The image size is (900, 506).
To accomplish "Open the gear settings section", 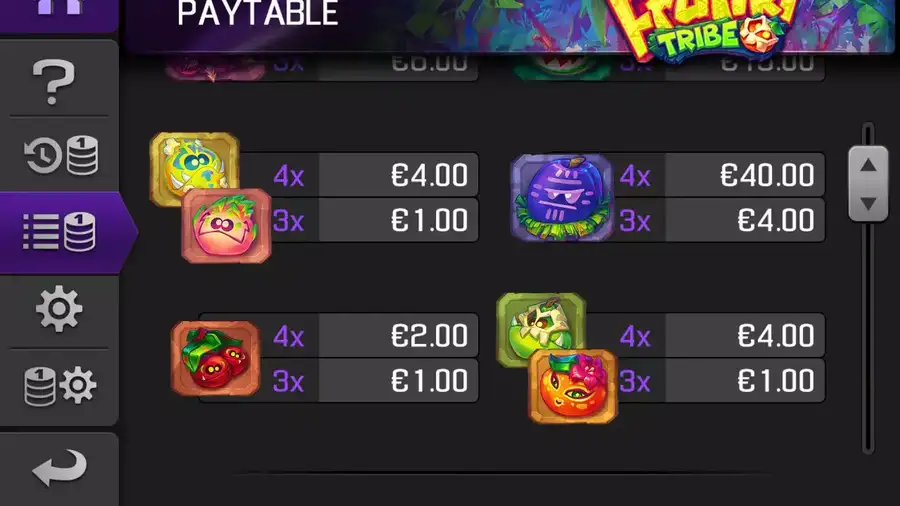I will pyautogui.click(x=59, y=309).
